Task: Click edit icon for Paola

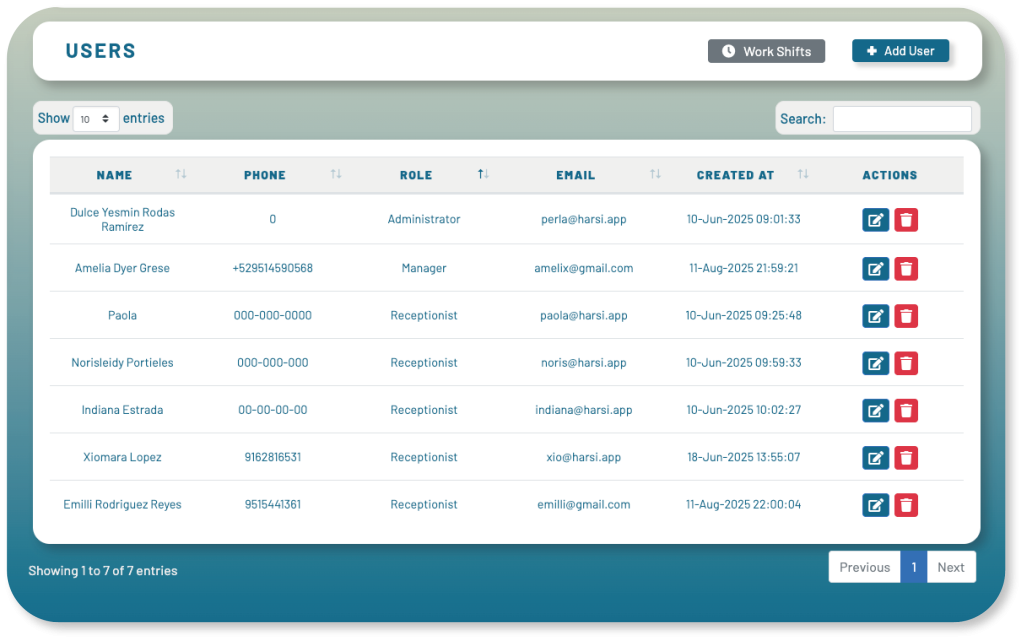Action: 875,316
